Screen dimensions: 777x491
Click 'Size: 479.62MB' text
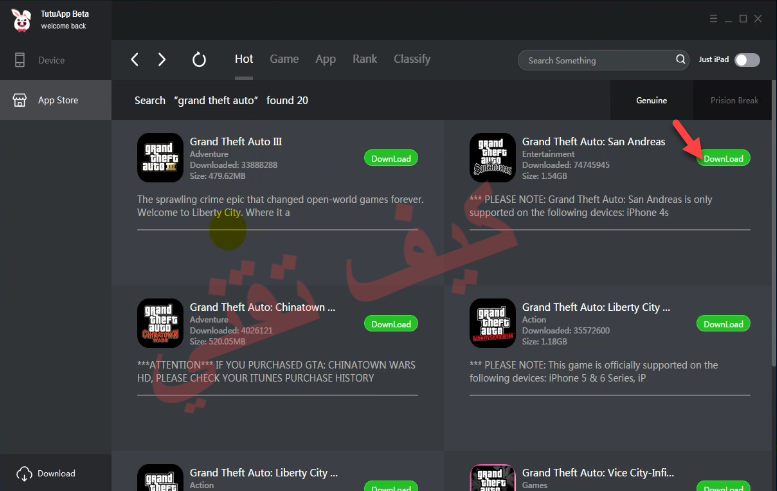[218, 176]
